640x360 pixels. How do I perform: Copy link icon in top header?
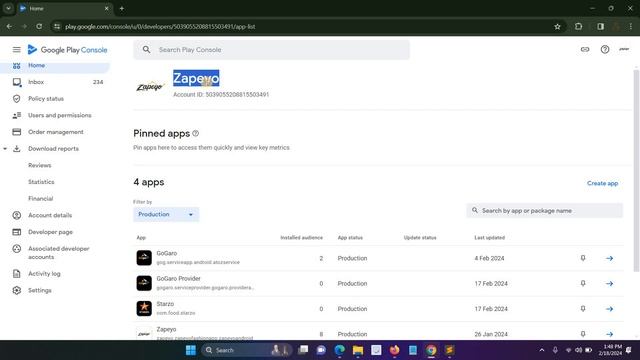pos(585,49)
